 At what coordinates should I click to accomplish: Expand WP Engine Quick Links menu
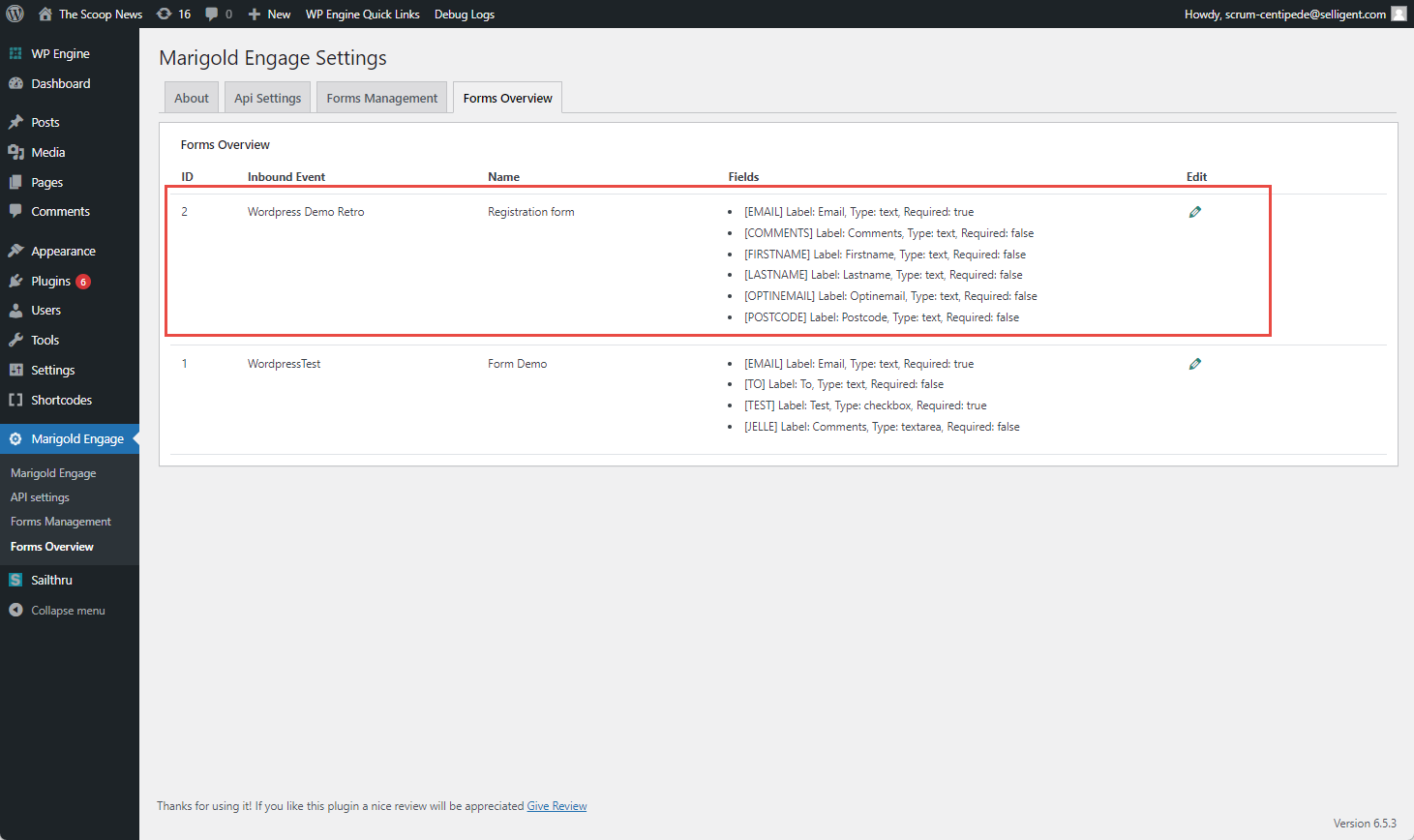[x=363, y=14]
